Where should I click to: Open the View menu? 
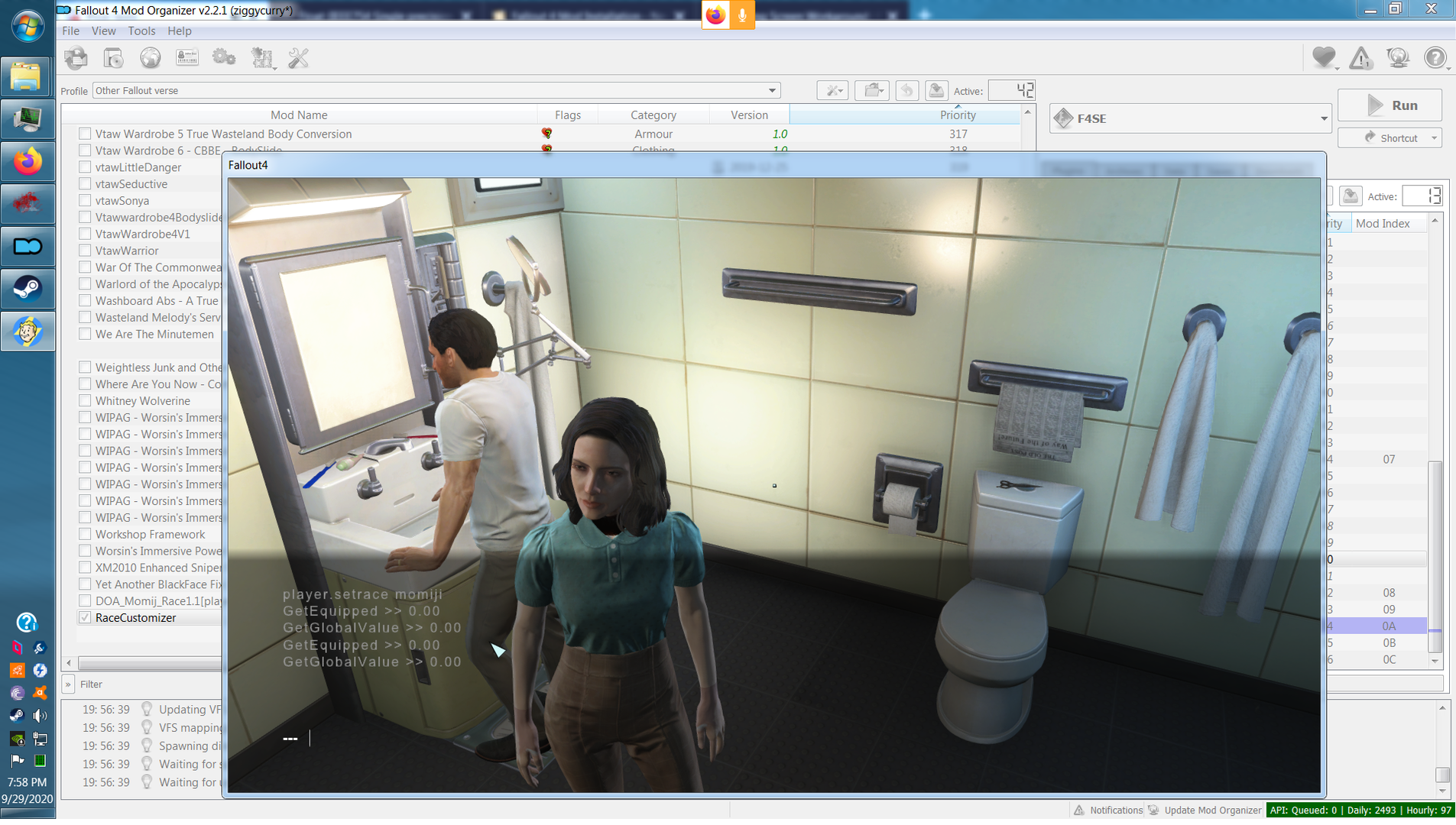[x=103, y=31]
